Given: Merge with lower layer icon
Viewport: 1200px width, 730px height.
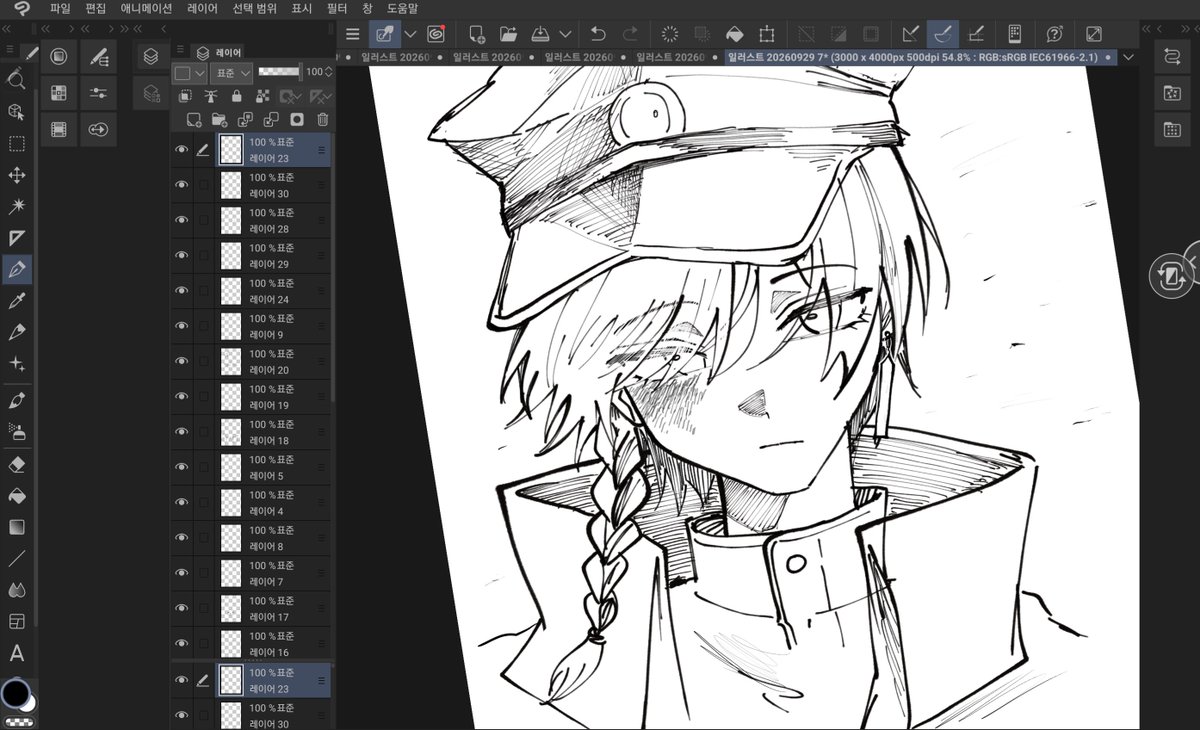Looking at the screenshot, I should click(x=271, y=120).
